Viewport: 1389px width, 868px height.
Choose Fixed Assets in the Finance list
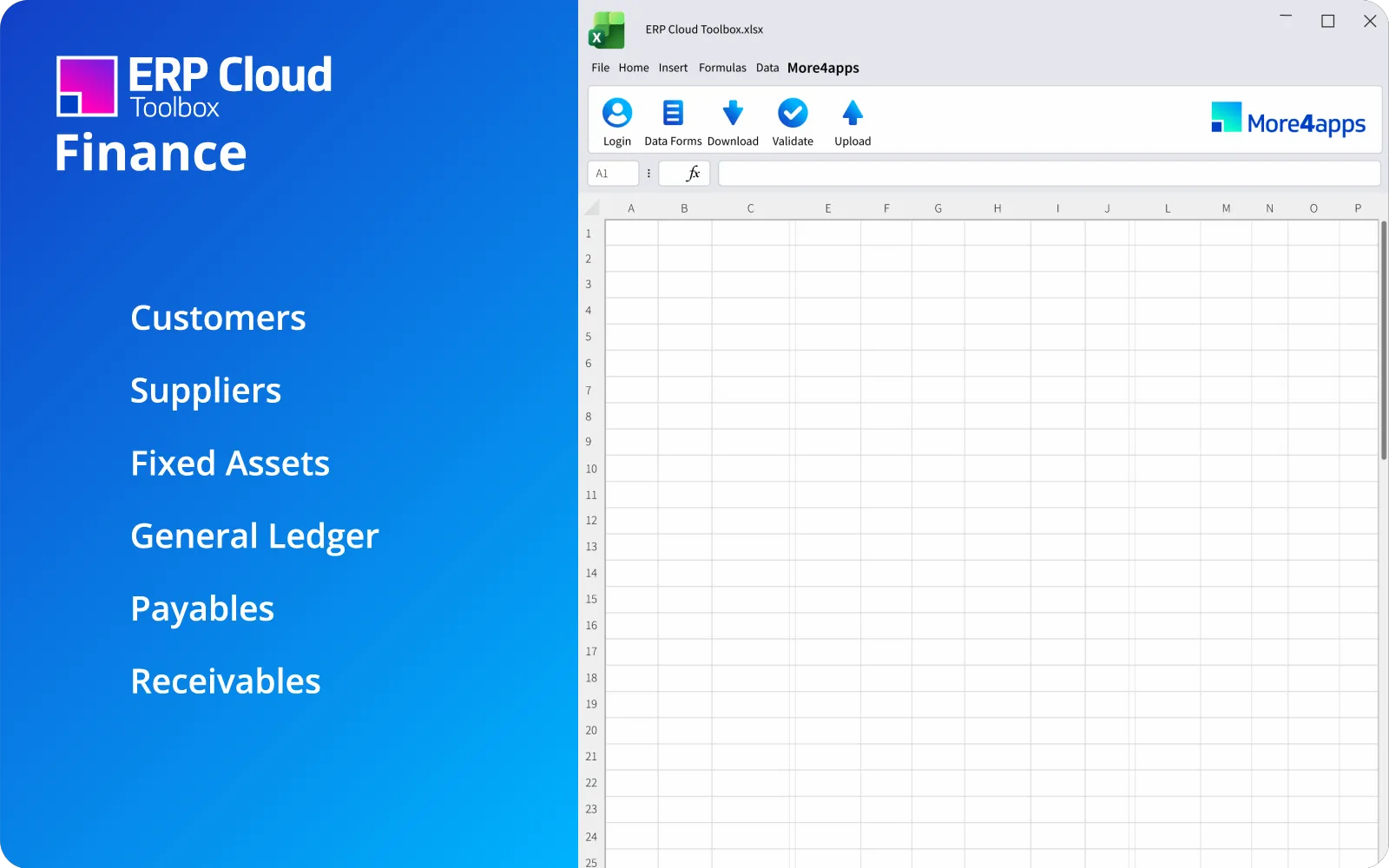point(230,464)
